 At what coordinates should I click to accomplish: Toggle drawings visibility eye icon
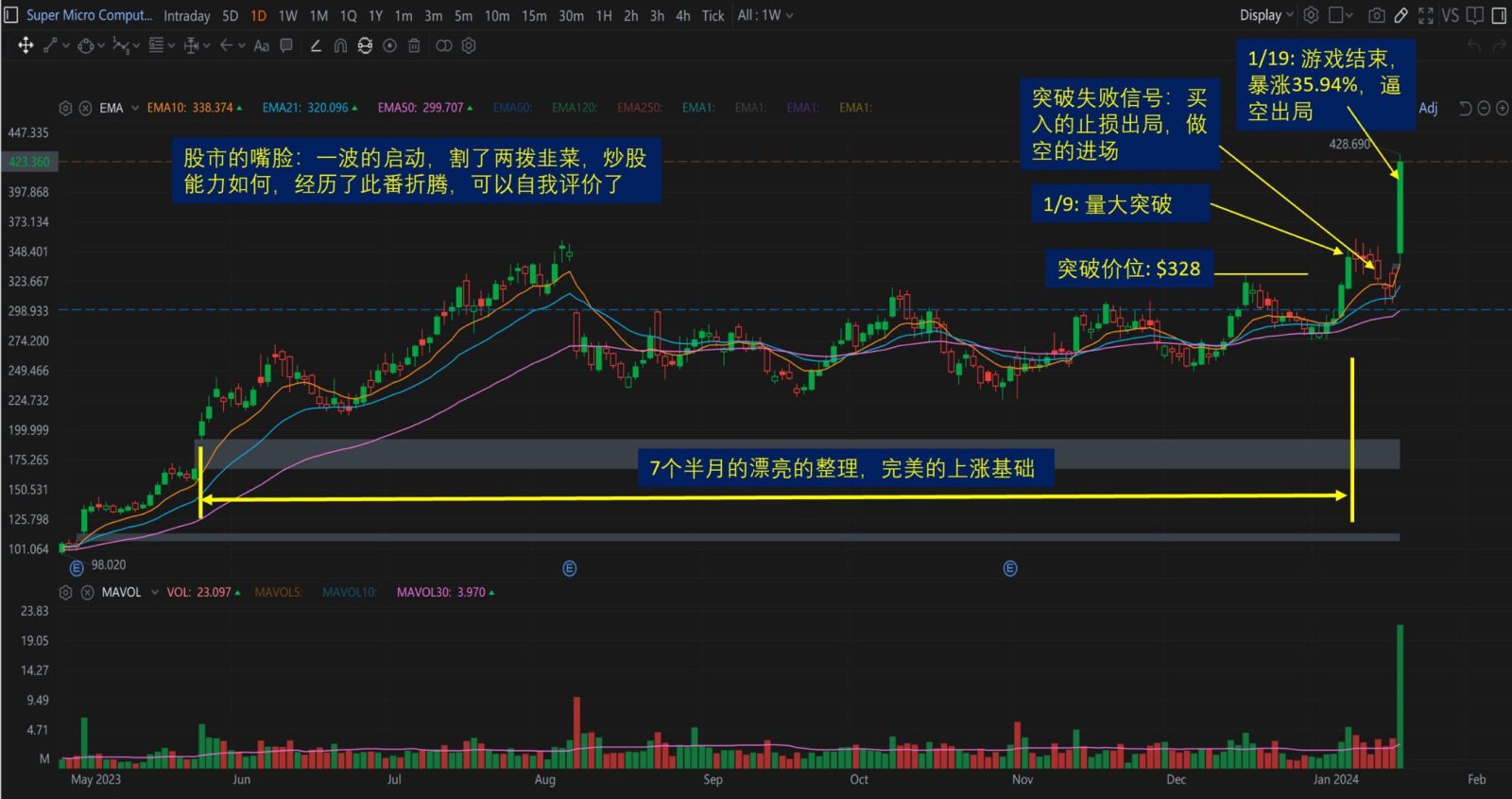[x=389, y=45]
